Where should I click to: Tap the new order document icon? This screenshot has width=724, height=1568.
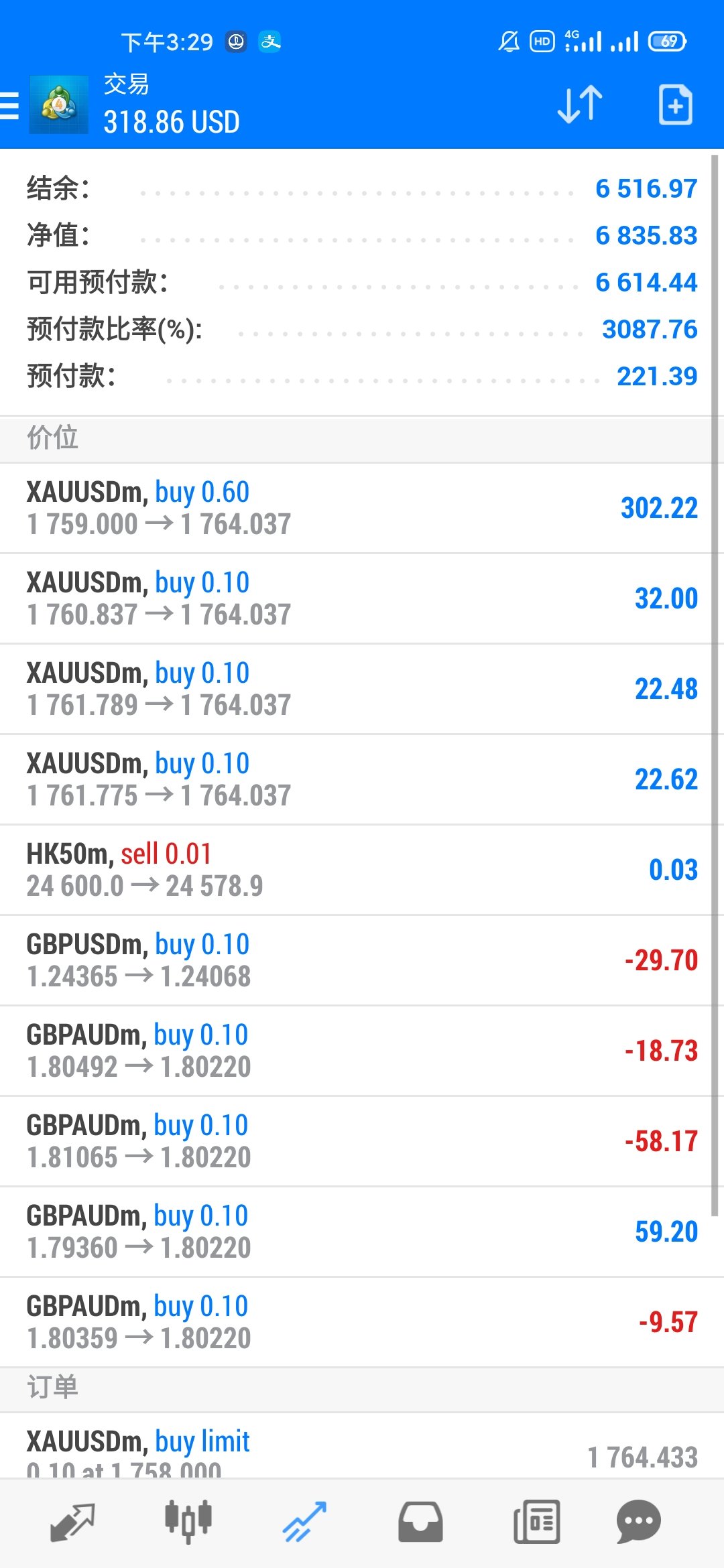coord(675,105)
